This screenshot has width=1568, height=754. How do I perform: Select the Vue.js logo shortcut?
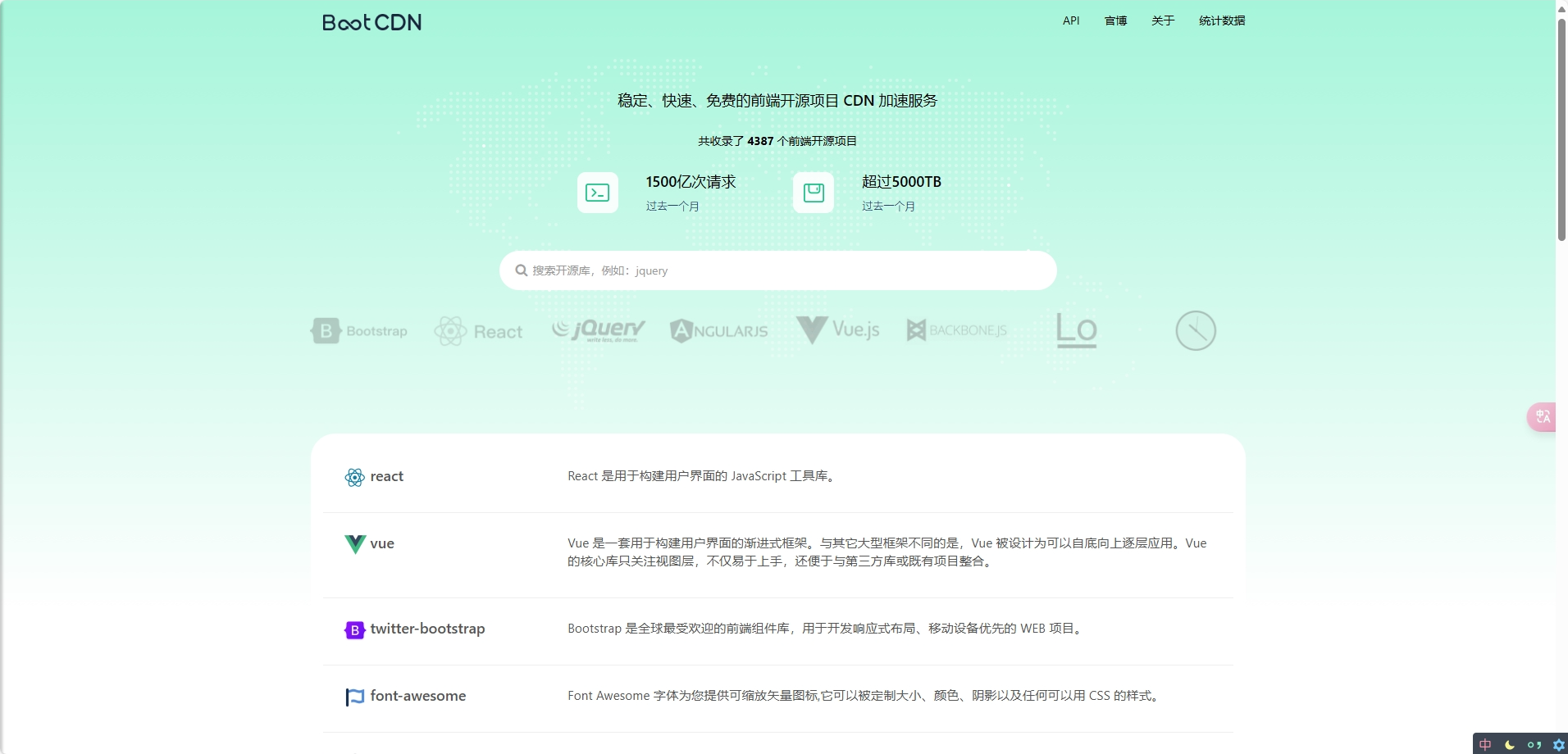pyautogui.click(x=837, y=329)
